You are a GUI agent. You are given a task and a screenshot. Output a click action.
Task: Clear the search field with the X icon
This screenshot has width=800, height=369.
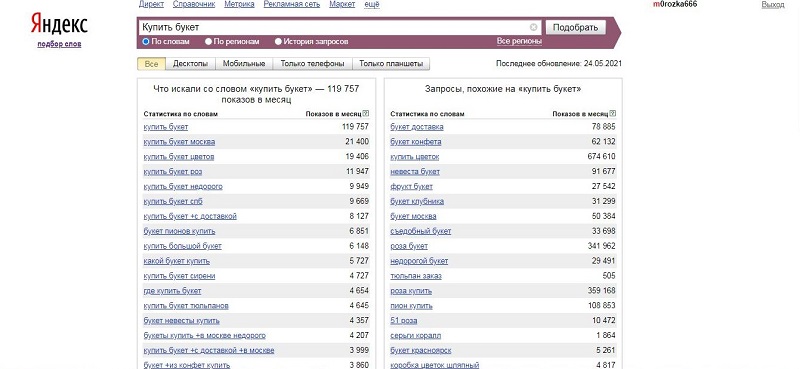533,27
